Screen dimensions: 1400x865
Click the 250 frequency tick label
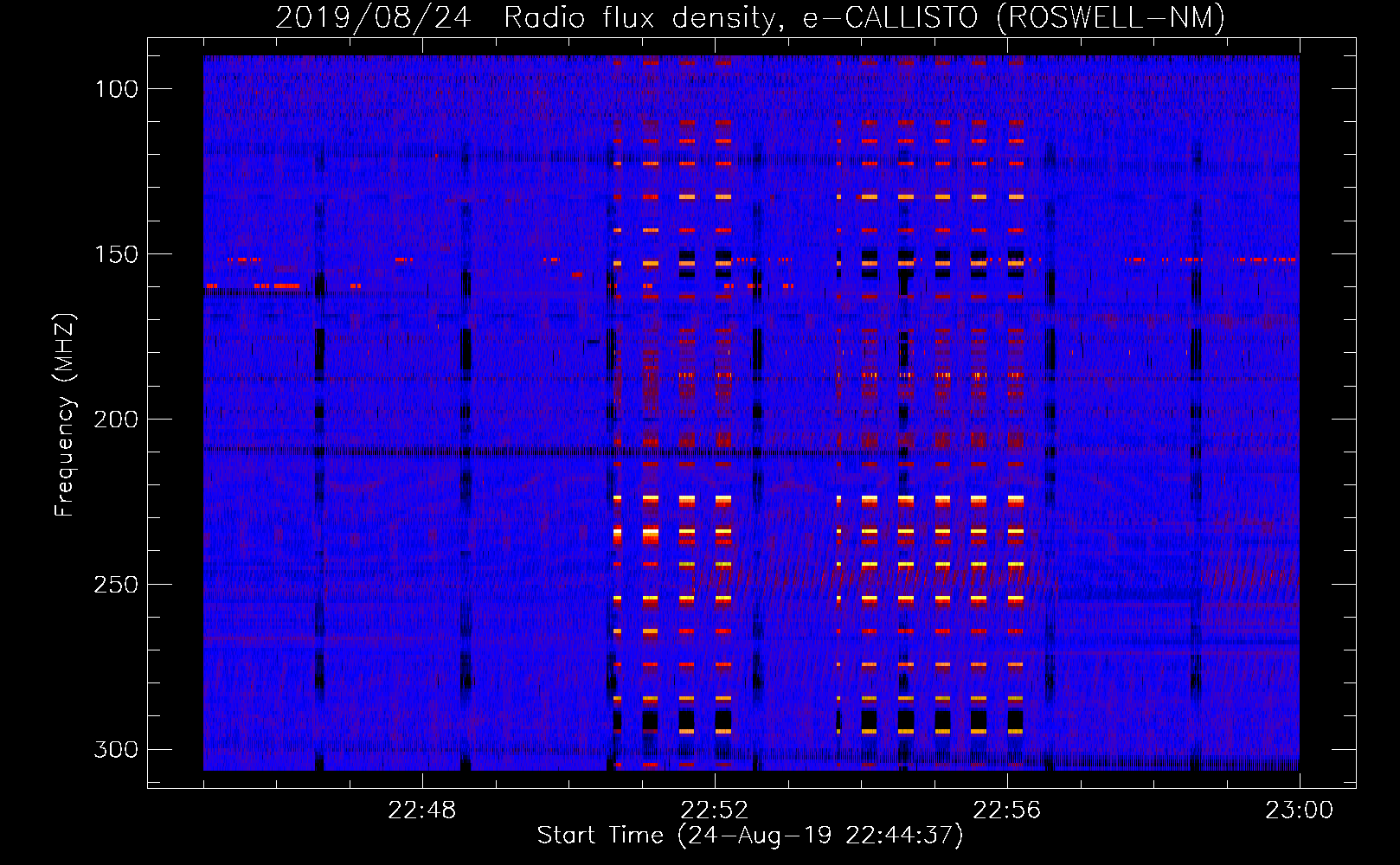point(116,585)
